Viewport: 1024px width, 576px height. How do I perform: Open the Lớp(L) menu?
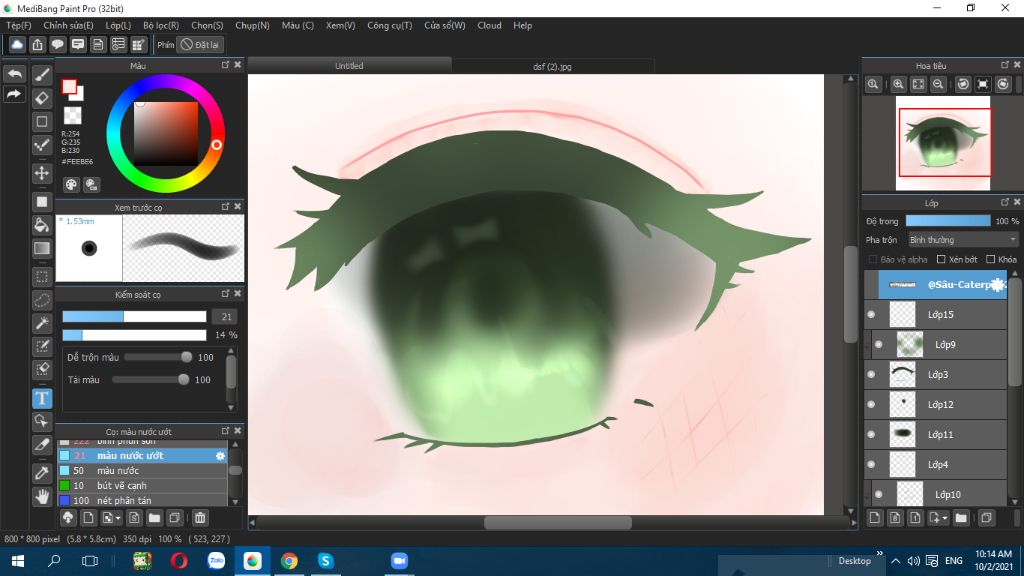[118, 25]
